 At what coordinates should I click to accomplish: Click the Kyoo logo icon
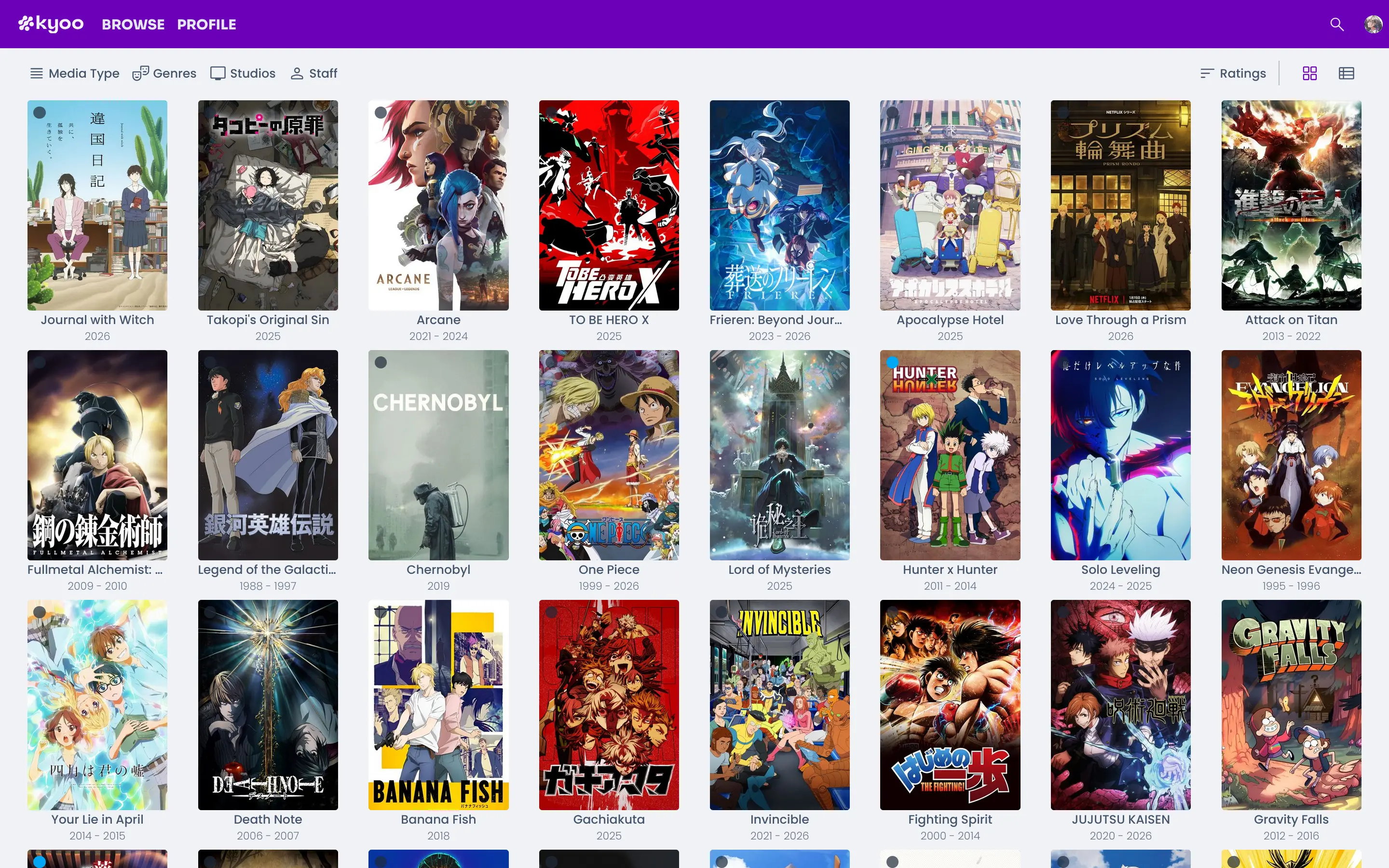pos(27,24)
